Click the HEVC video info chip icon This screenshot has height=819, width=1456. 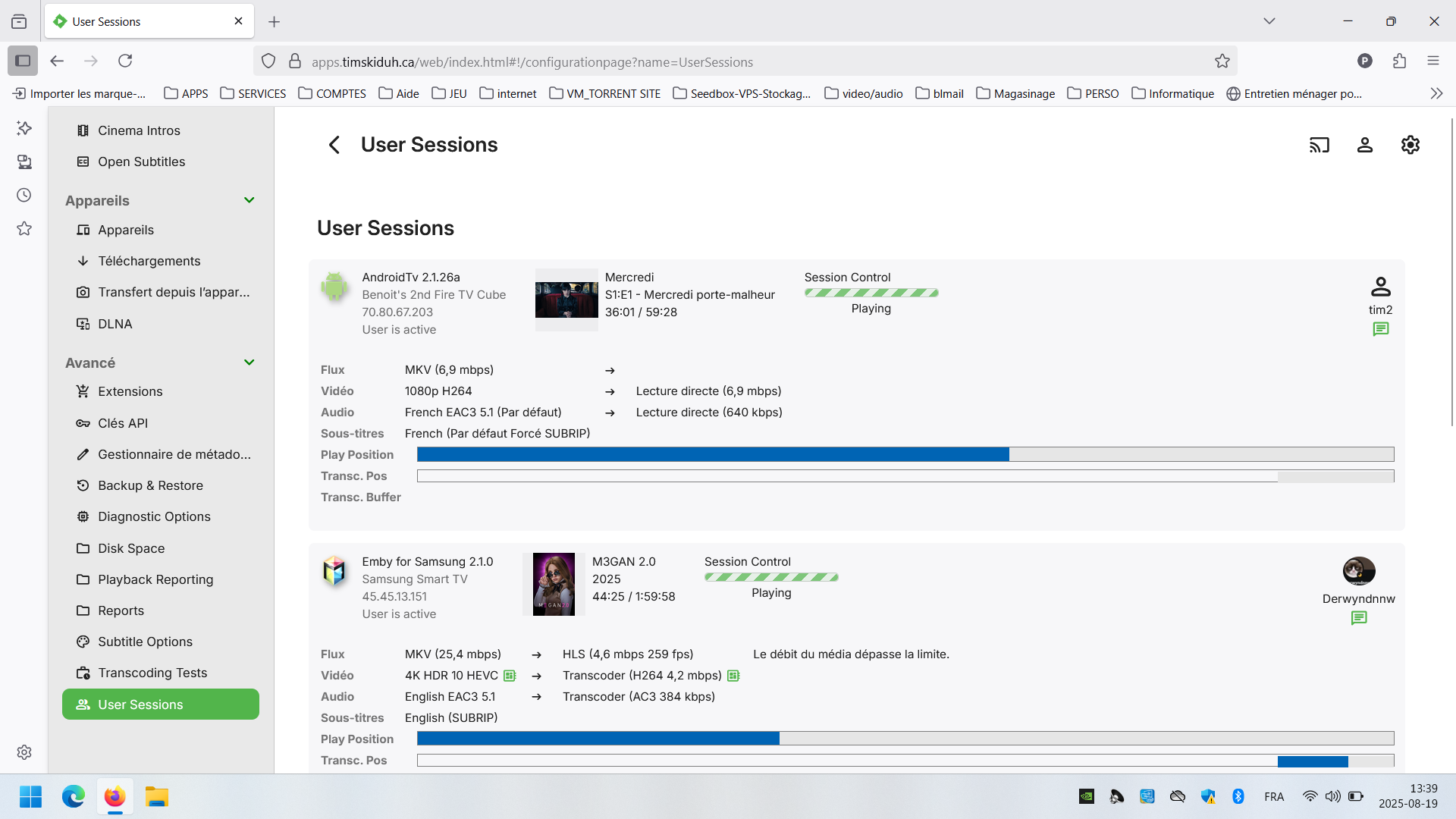pos(510,676)
